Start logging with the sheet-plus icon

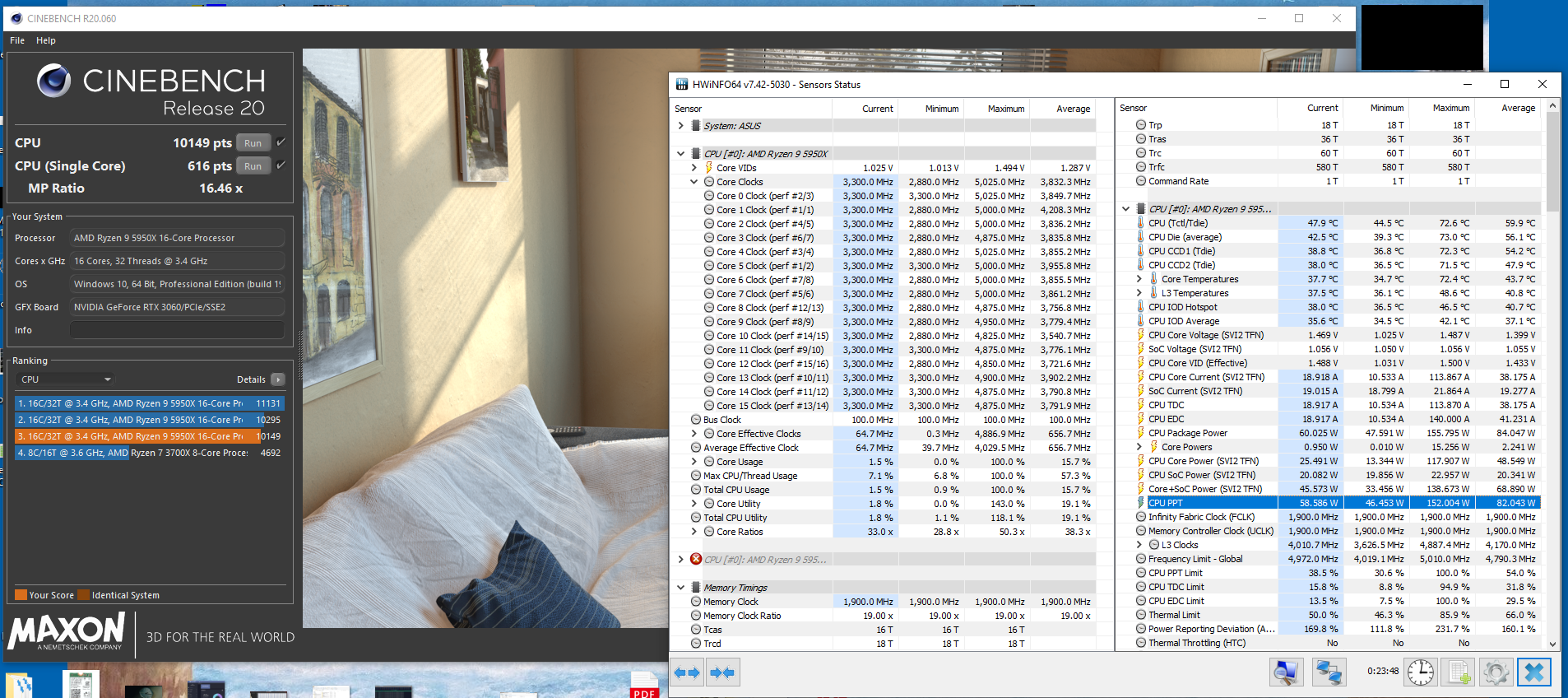coord(1459,672)
